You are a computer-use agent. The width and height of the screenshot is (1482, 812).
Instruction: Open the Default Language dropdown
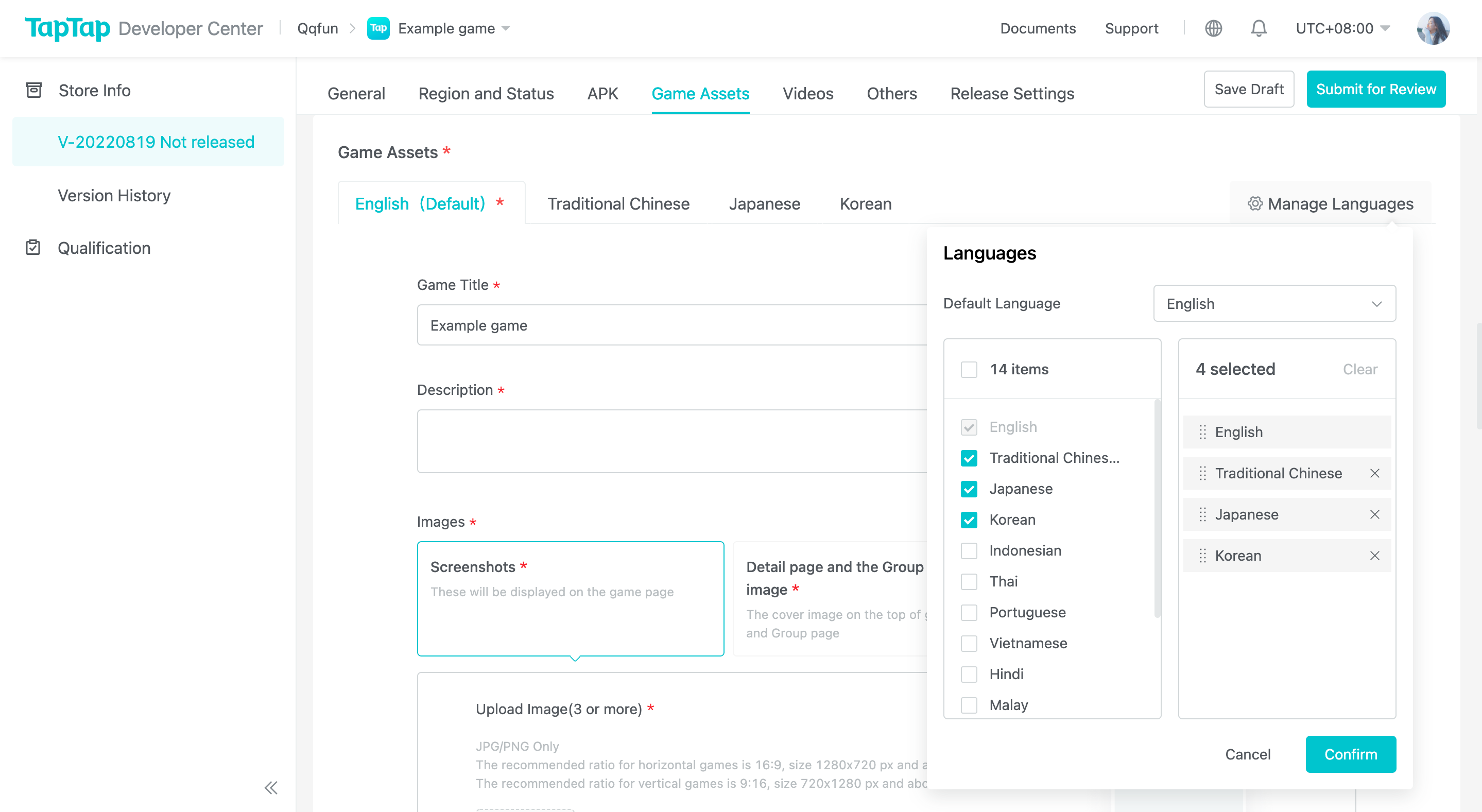[x=1274, y=304]
